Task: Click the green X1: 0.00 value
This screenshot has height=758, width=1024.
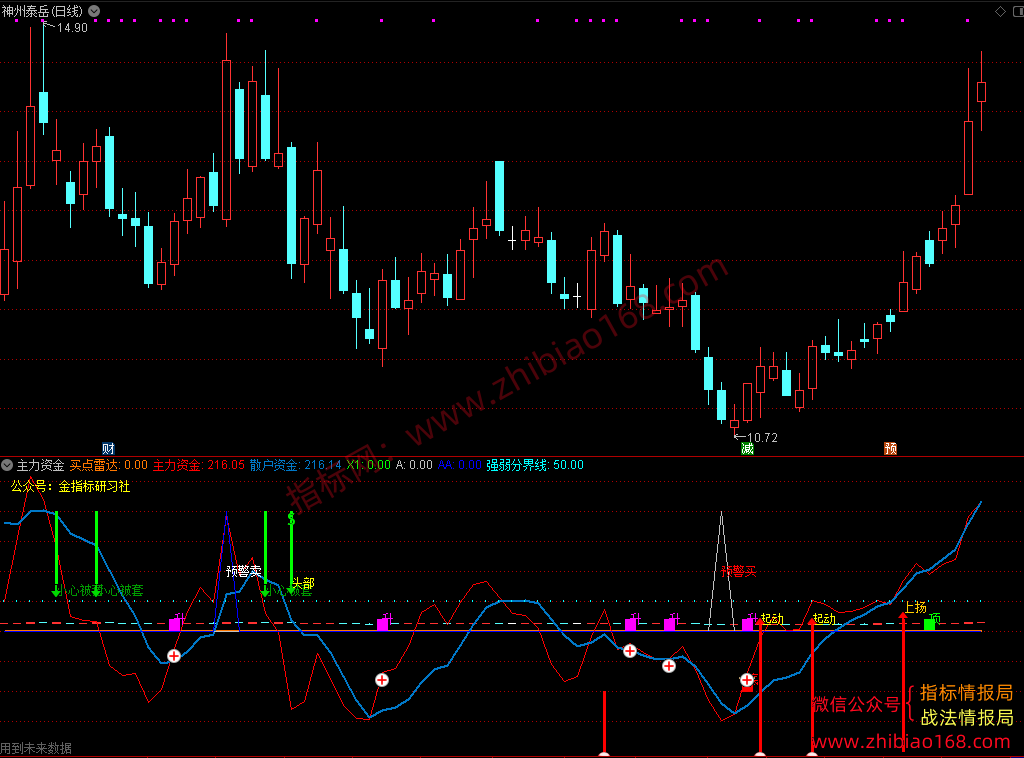Action: (x=368, y=465)
